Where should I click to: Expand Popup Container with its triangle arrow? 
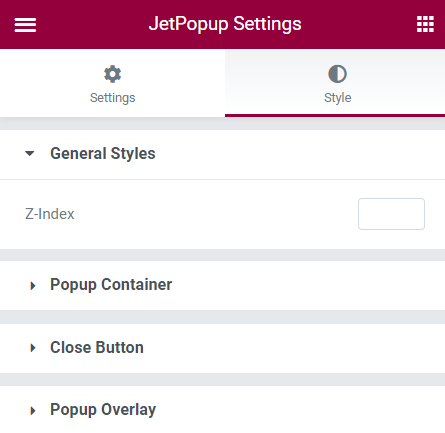[x=33, y=286]
